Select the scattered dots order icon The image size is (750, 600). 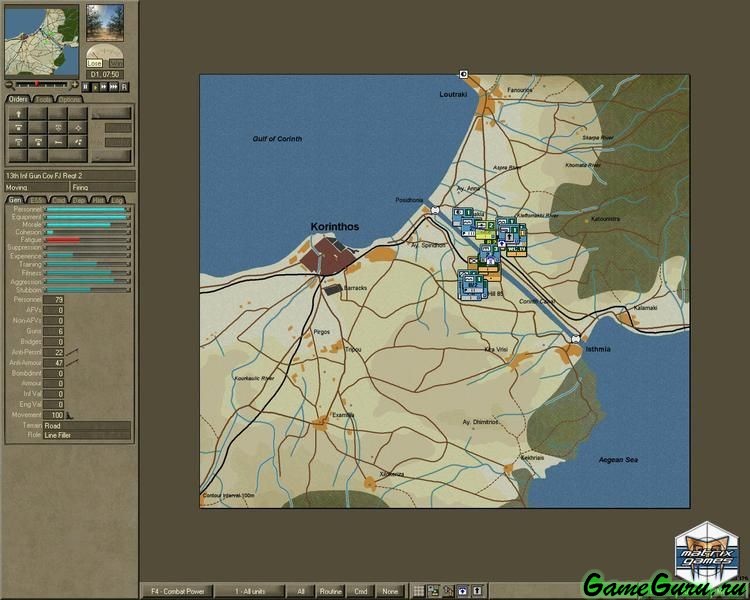pyautogui.click(x=77, y=142)
